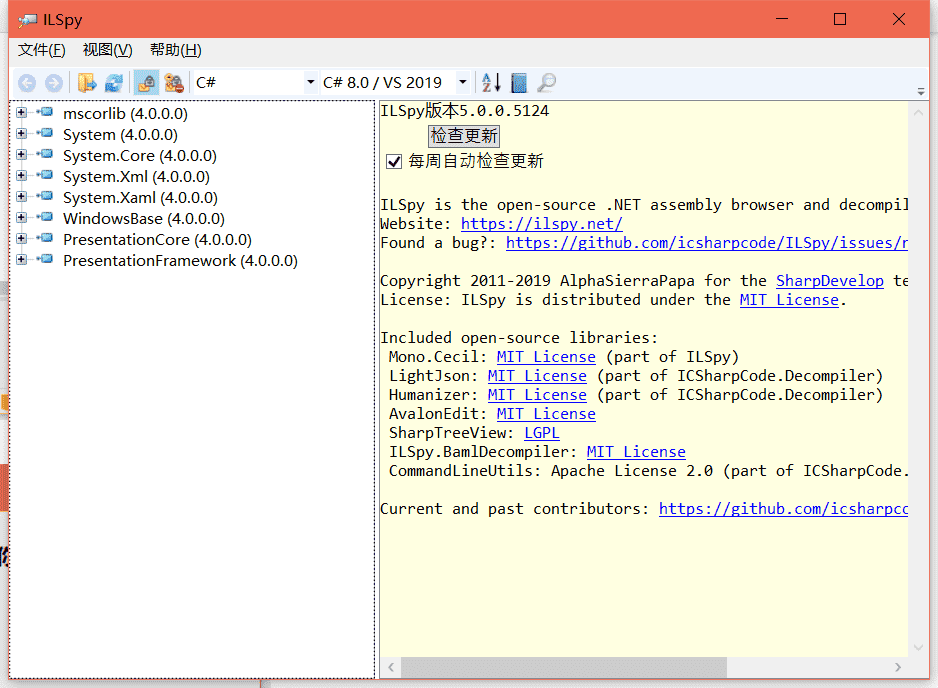Open the 视图(V) menu
The width and height of the screenshot is (938, 688).
(108, 50)
